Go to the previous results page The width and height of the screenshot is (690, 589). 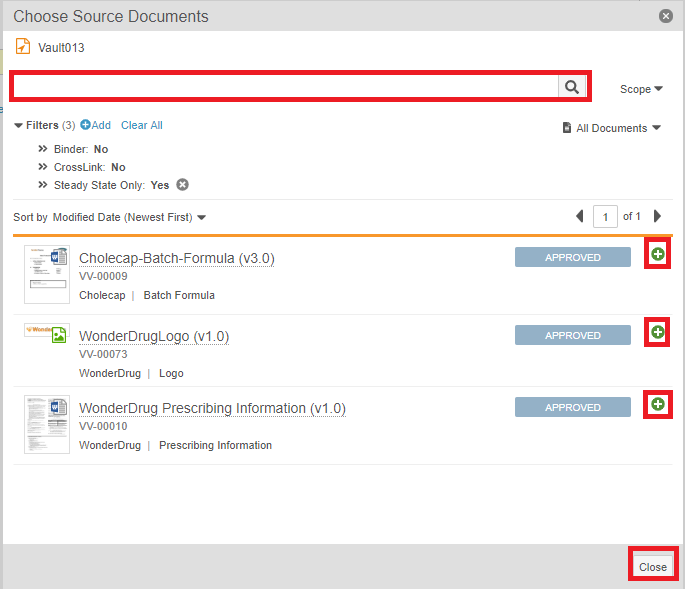579,216
